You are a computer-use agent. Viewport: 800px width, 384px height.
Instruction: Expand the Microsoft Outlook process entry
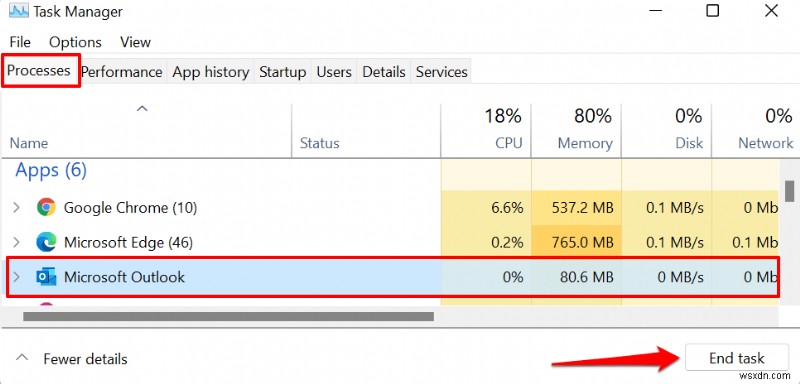coord(16,277)
